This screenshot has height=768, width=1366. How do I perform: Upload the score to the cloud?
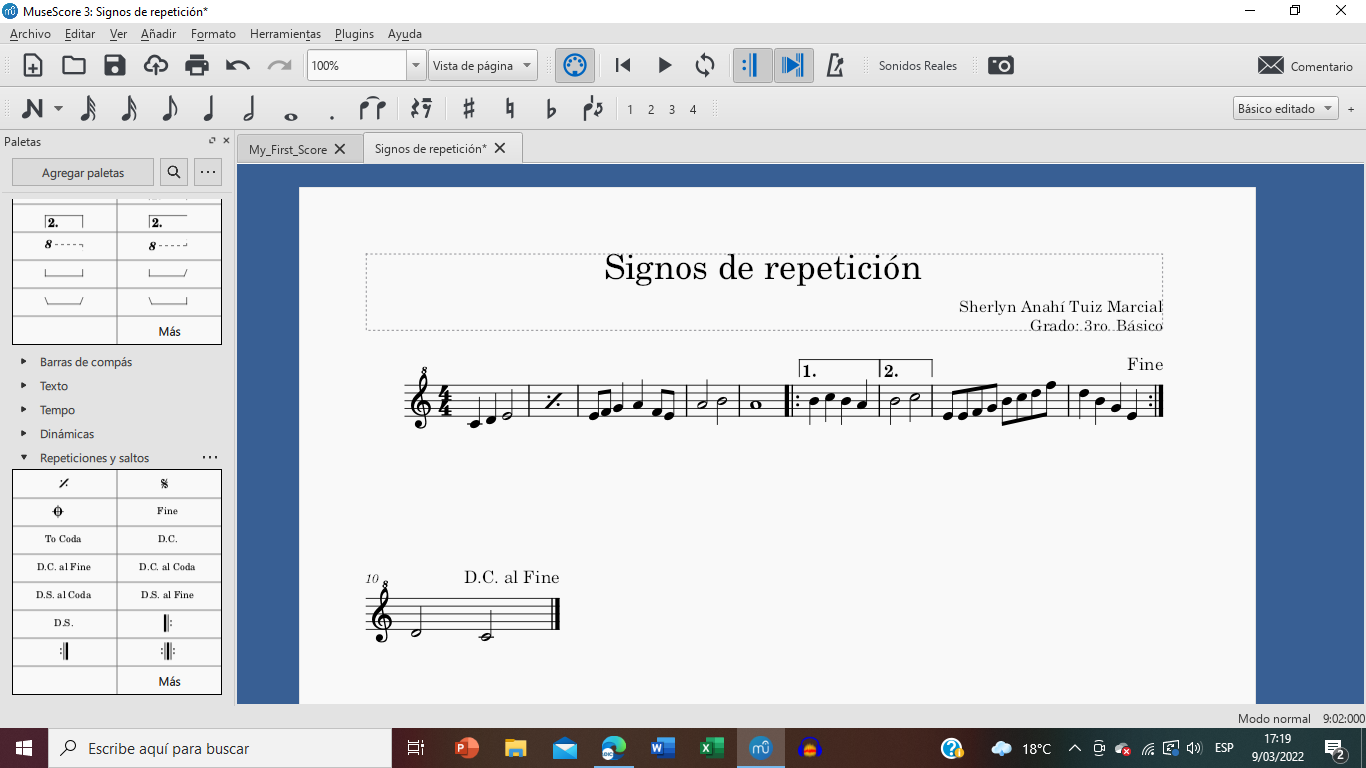(x=156, y=66)
